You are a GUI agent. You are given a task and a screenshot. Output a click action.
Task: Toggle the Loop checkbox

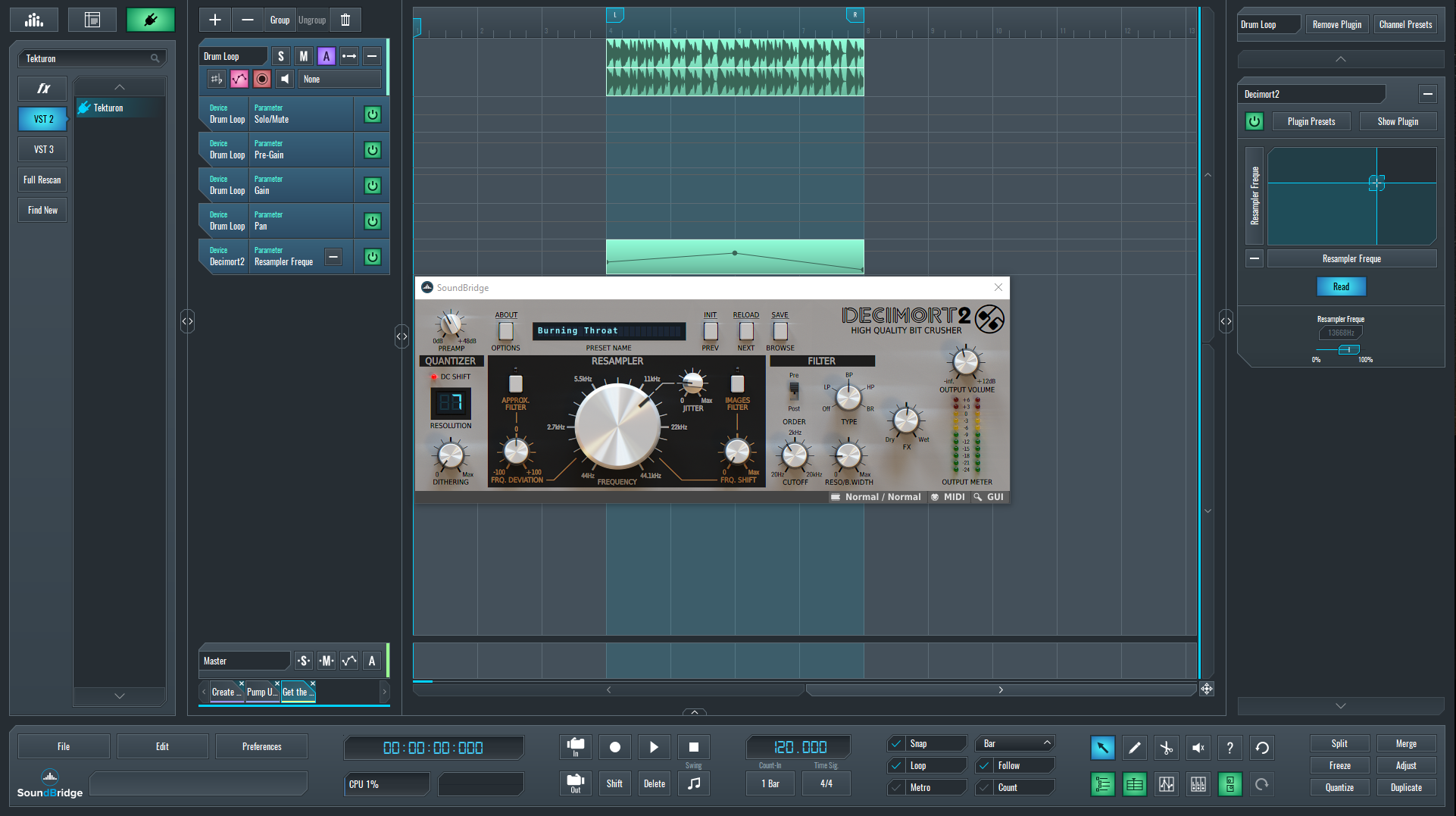tap(896, 765)
